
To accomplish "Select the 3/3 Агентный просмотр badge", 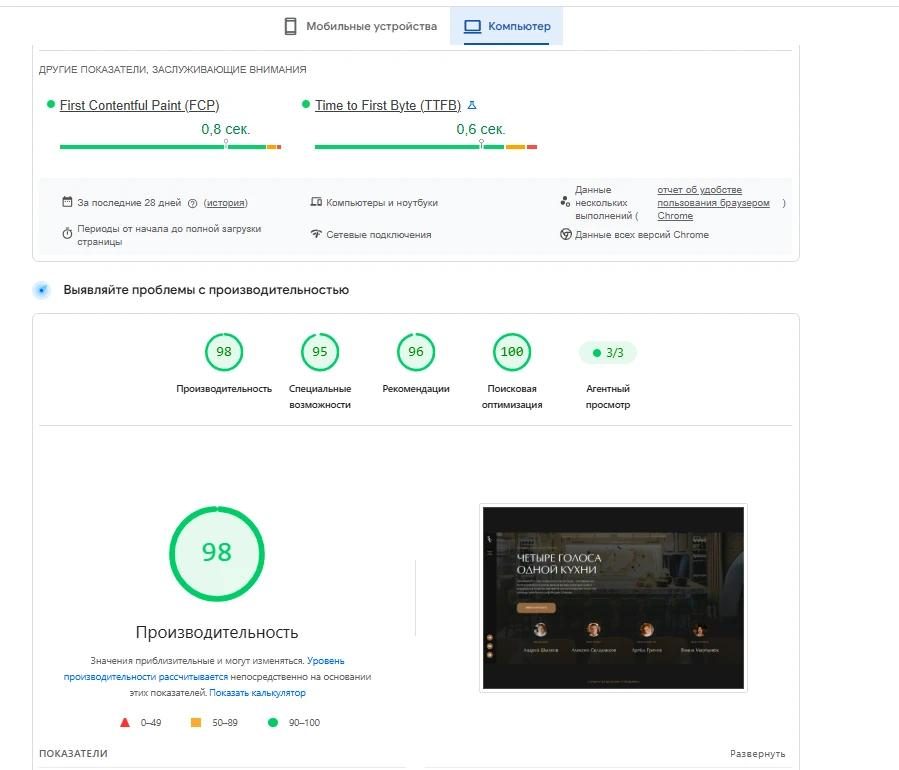I will tap(608, 353).
